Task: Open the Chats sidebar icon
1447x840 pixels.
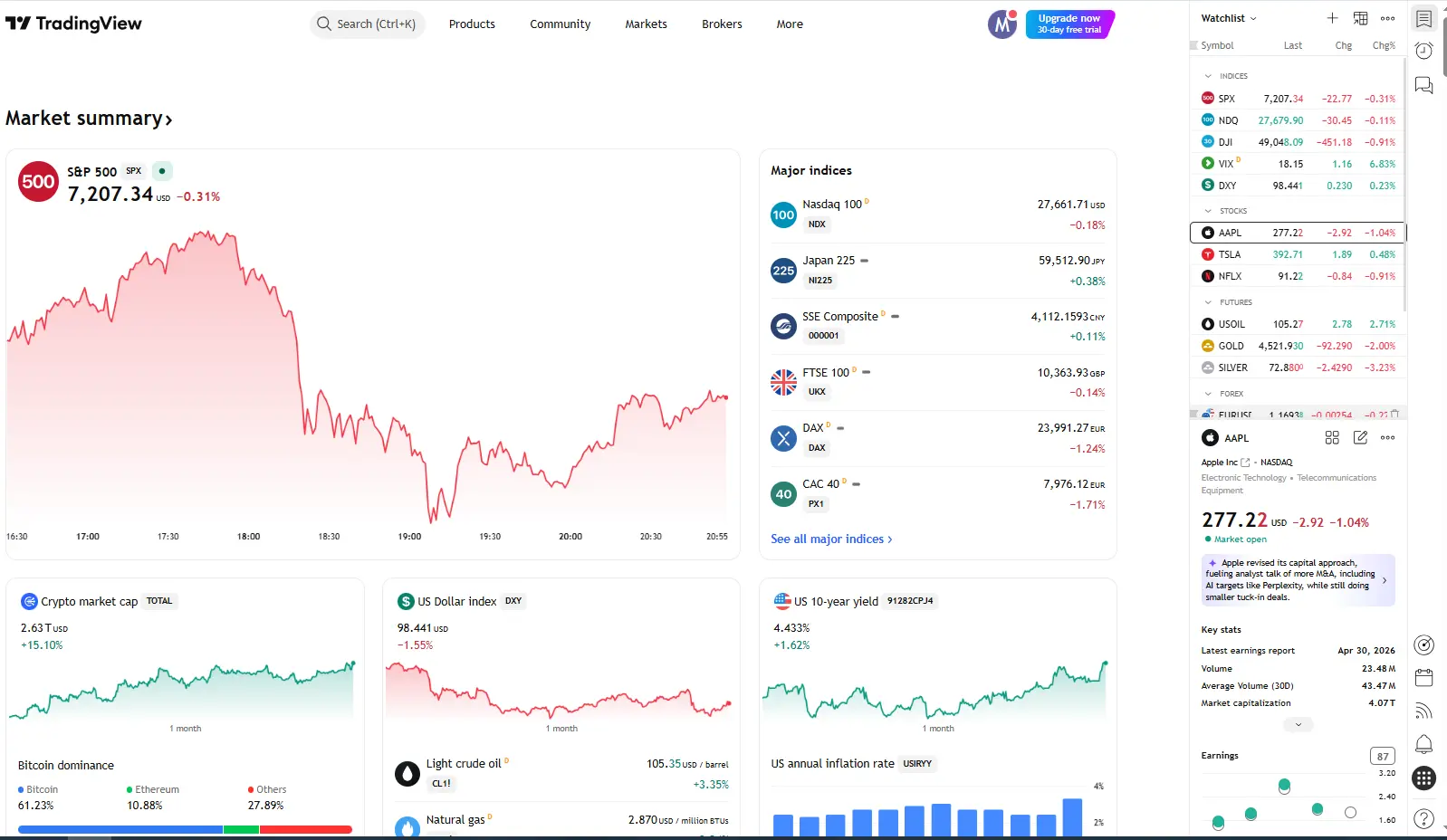Action: [x=1424, y=86]
